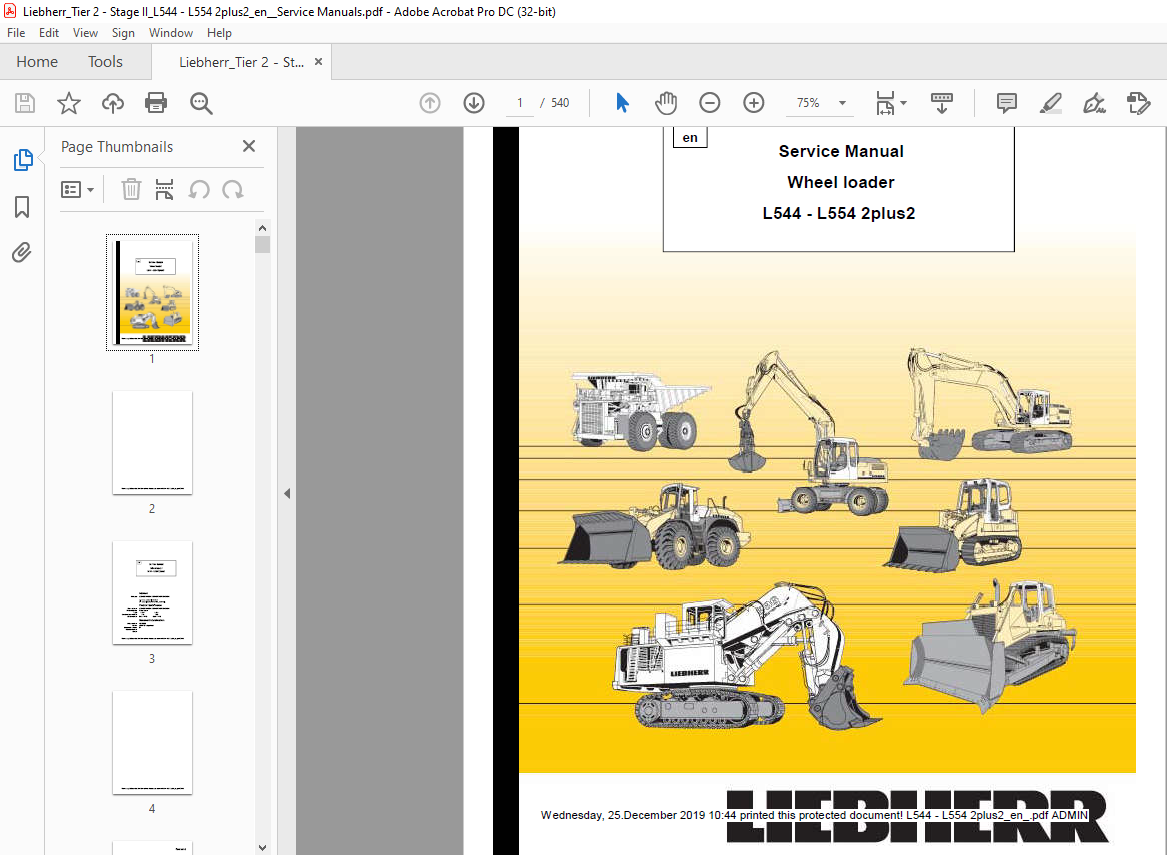Viewport: 1167px width, 855px height.
Task: Open the Edit menu
Action: pyautogui.click(x=49, y=33)
